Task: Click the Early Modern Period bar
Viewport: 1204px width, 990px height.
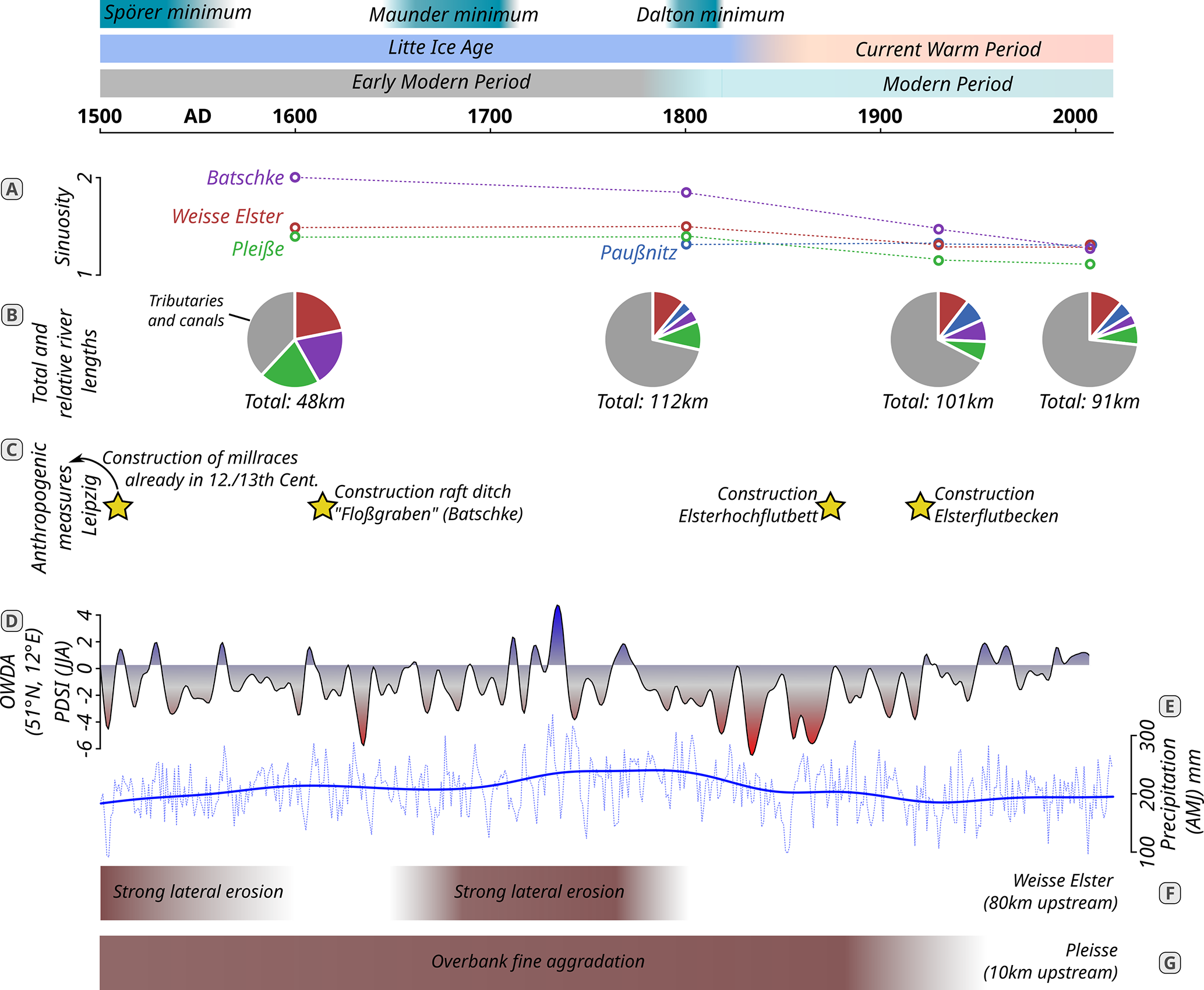Action: click(x=441, y=83)
